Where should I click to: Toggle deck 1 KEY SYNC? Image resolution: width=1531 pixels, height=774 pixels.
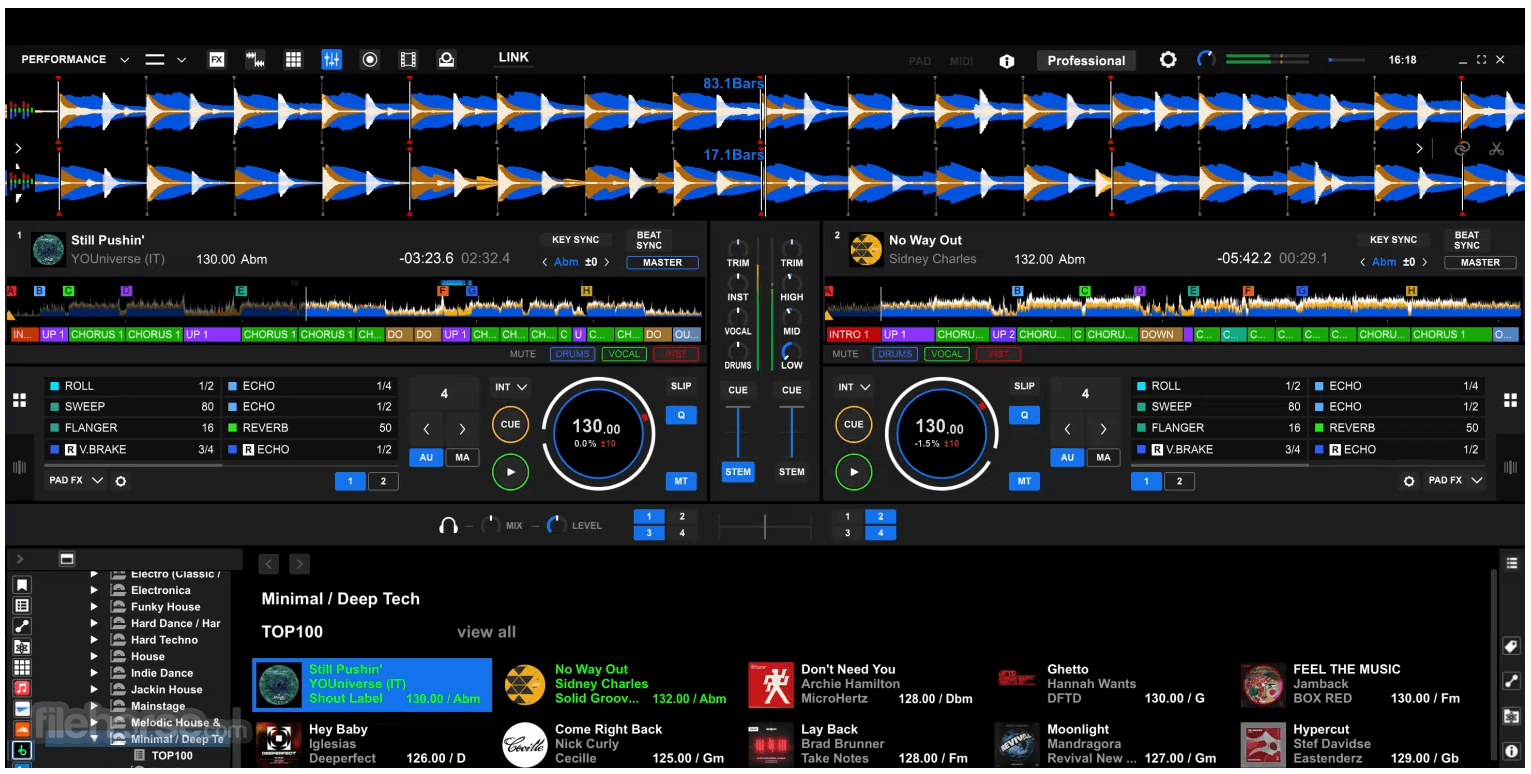click(x=576, y=240)
